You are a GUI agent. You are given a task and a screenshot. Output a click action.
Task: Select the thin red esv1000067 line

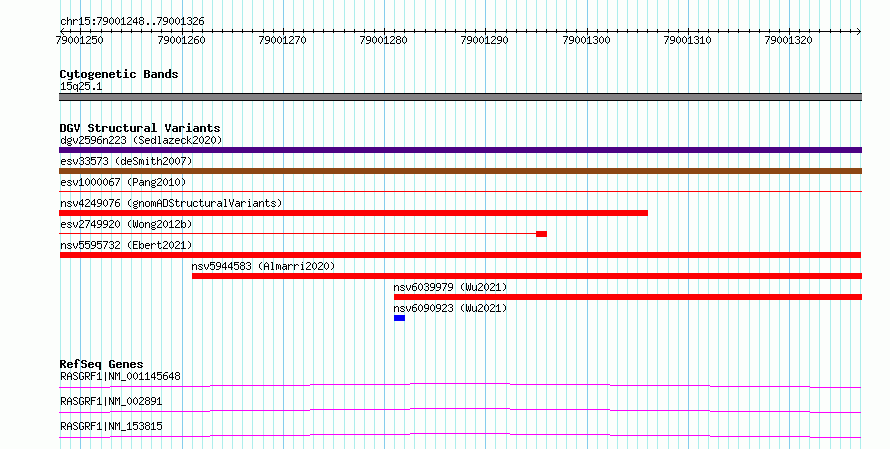coord(460,192)
